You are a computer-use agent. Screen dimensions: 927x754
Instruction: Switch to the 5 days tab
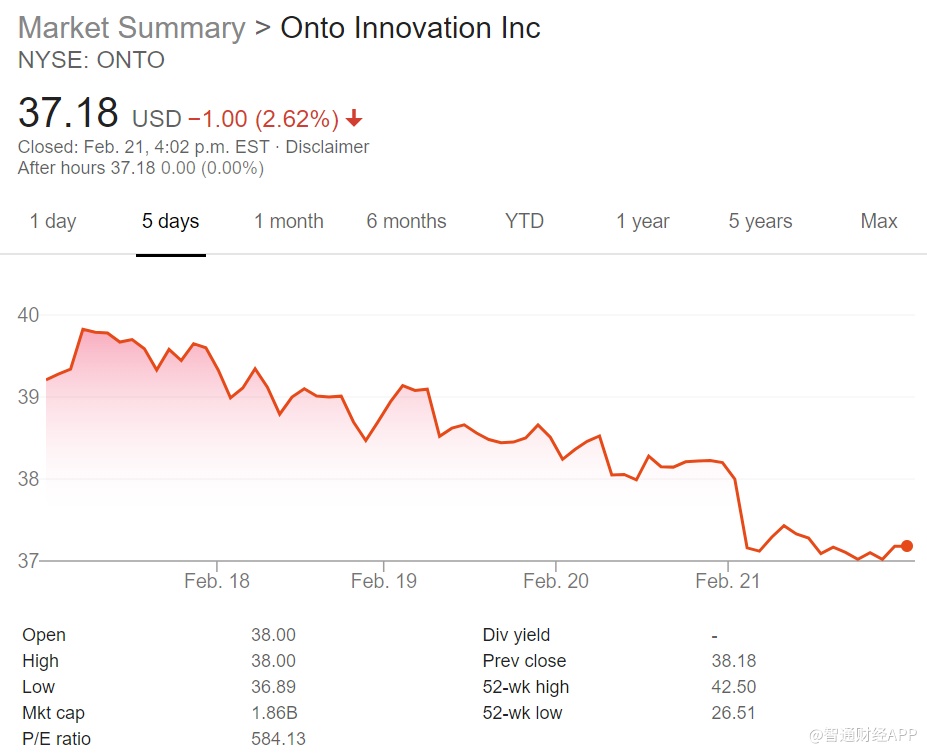click(x=170, y=222)
